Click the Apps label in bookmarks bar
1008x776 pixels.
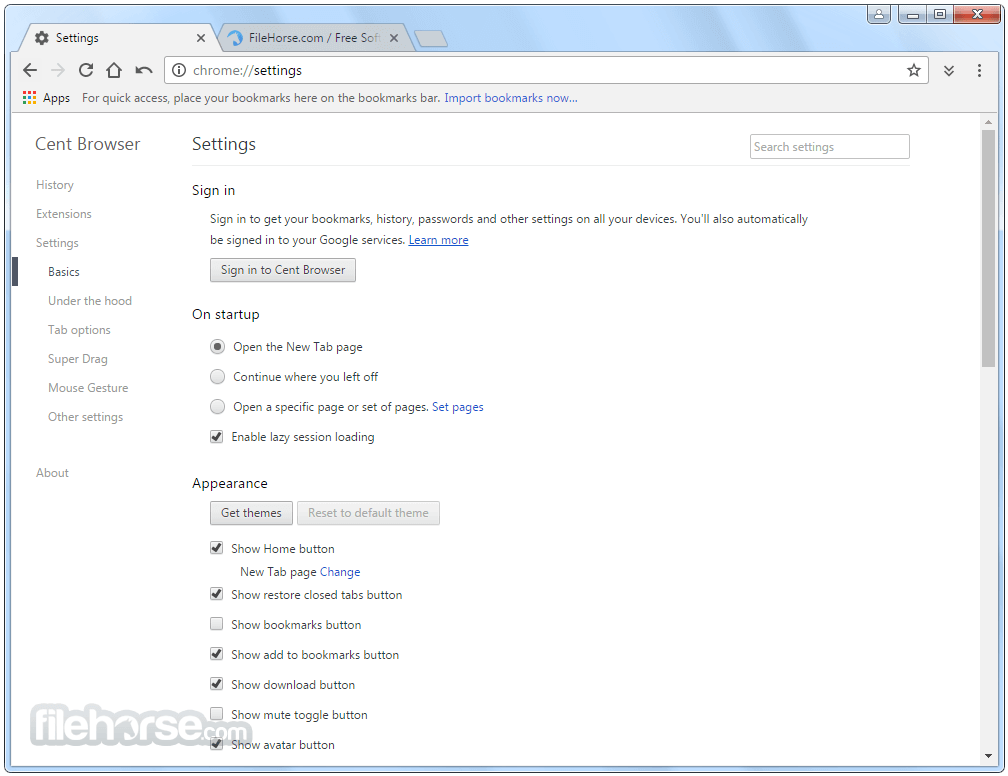click(57, 98)
